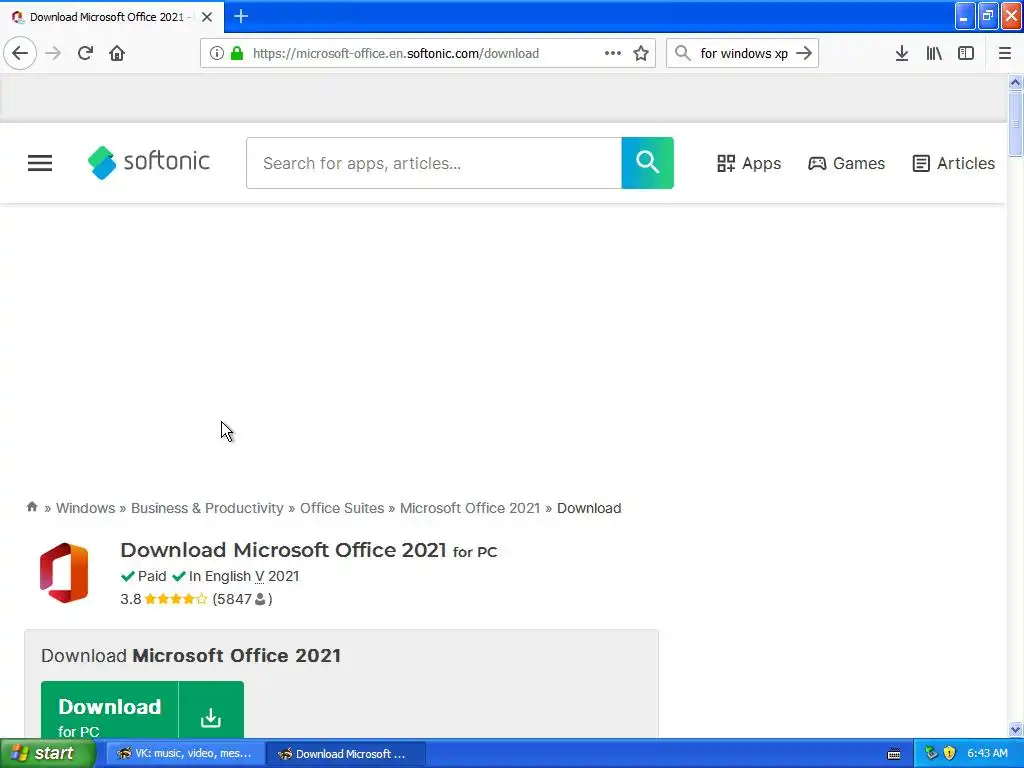Click the breadcrumb home icon

coord(32,507)
